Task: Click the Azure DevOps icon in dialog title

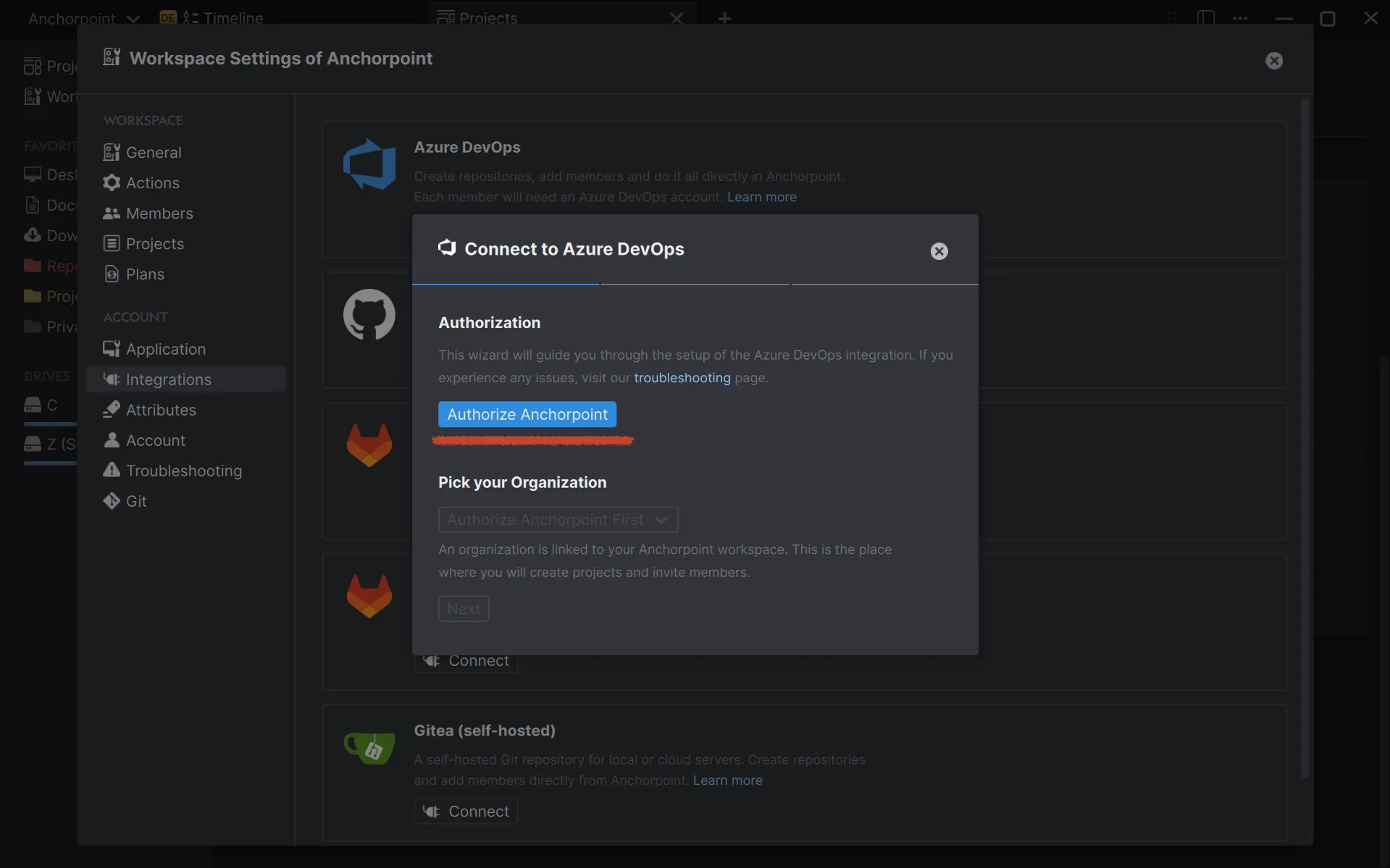Action: [447, 248]
